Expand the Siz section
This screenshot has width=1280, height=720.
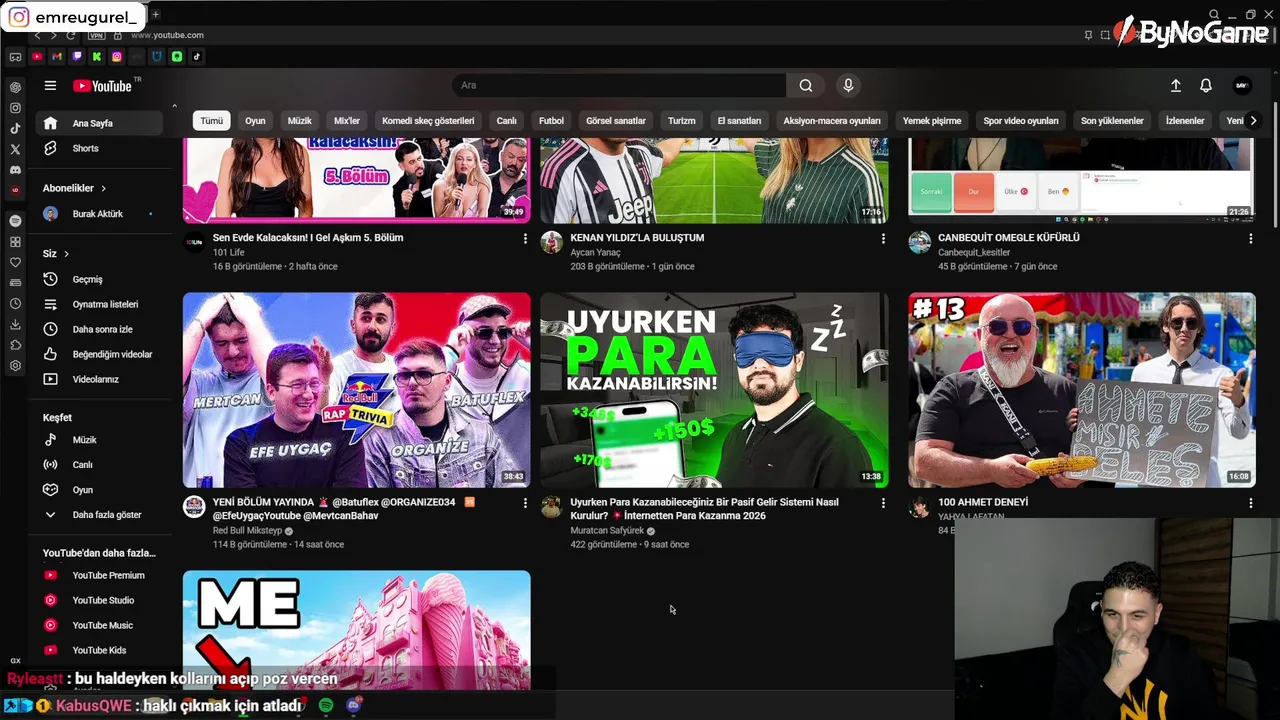coord(56,254)
